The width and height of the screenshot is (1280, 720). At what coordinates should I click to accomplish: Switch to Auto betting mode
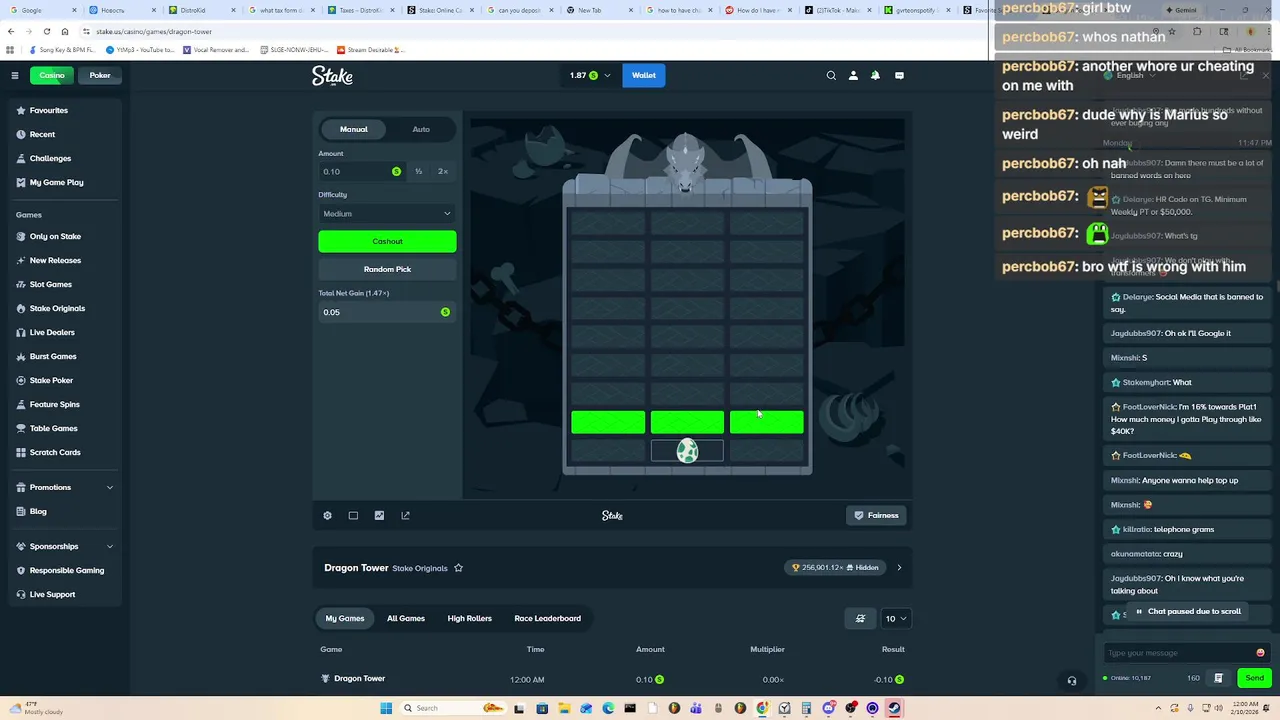421,129
